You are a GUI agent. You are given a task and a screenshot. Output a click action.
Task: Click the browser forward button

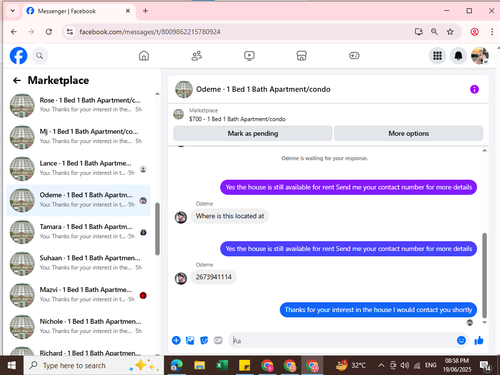(x=31, y=32)
